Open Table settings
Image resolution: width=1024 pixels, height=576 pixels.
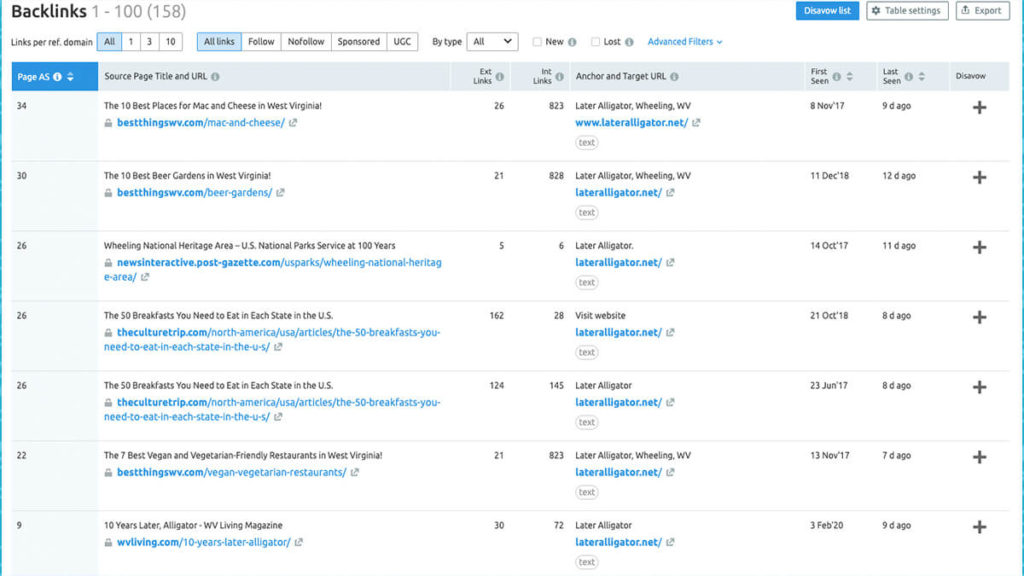tap(906, 11)
